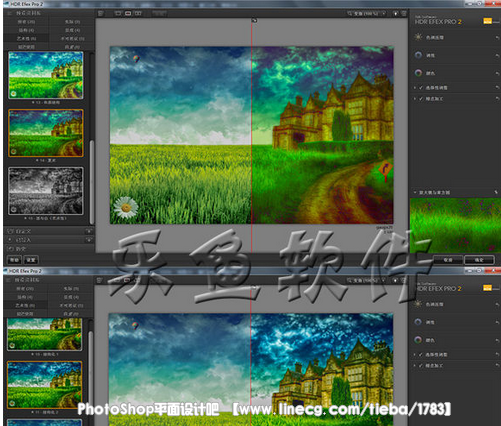Click the Tonality circle icon, upper window
The image size is (501, 426).
coord(418,55)
